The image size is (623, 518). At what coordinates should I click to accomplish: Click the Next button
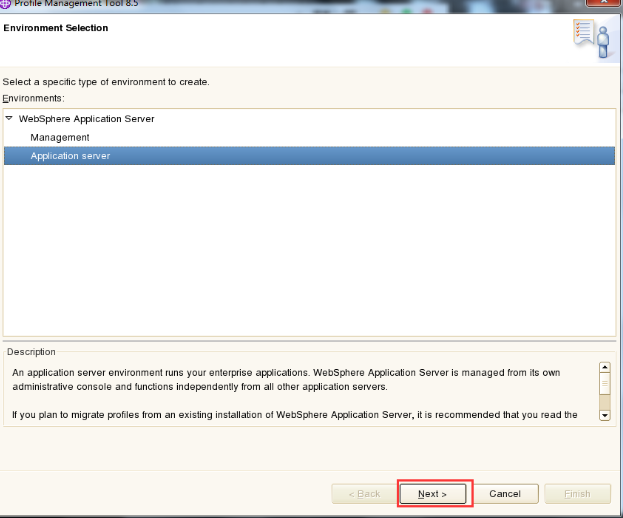click(x=433, y=494)
